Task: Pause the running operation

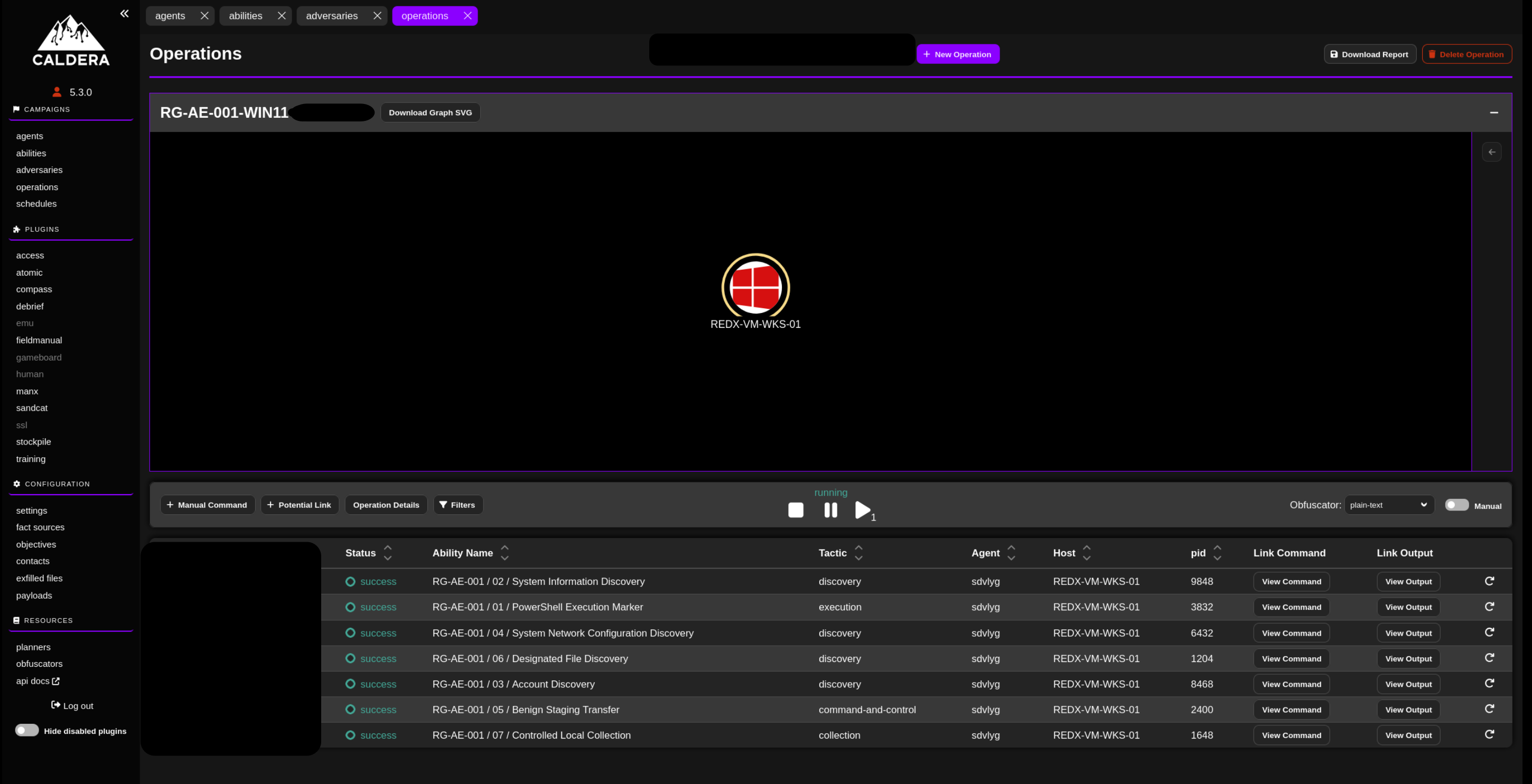Action: tap(831, 510)
